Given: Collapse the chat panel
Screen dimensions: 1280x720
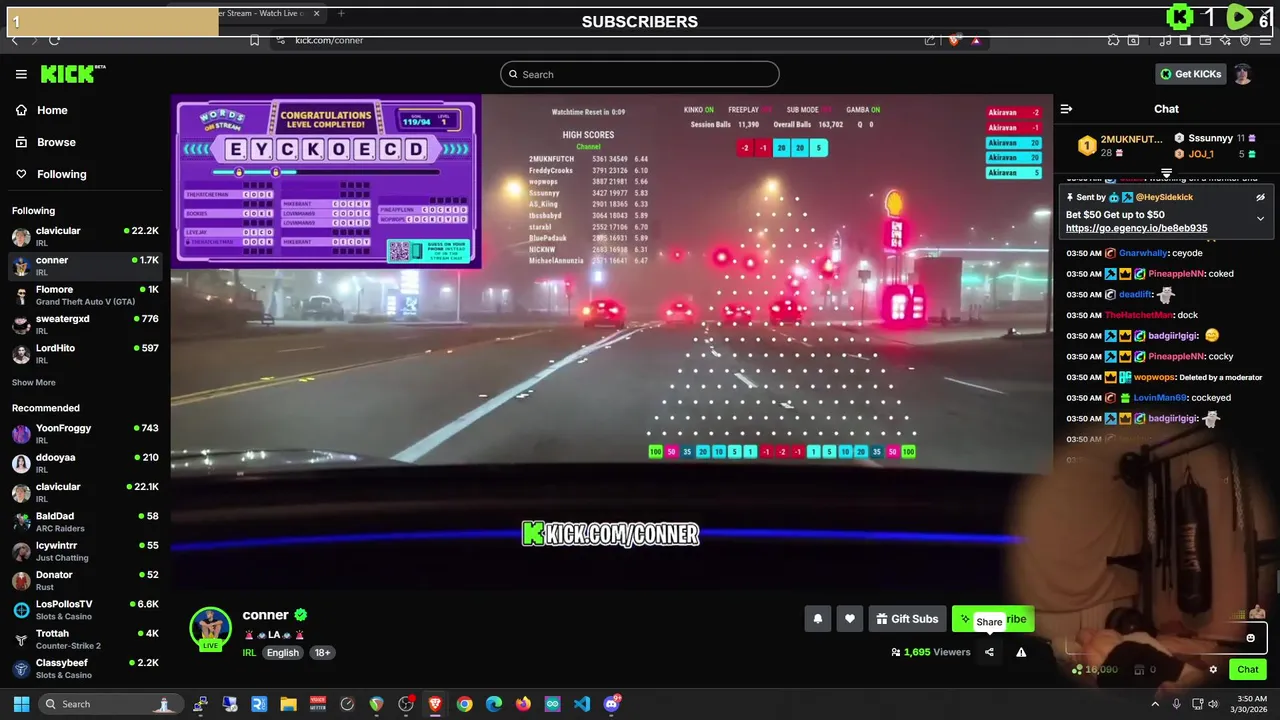Looking at the screenshot, I should pyautogui.click(x=1066, y=109).
